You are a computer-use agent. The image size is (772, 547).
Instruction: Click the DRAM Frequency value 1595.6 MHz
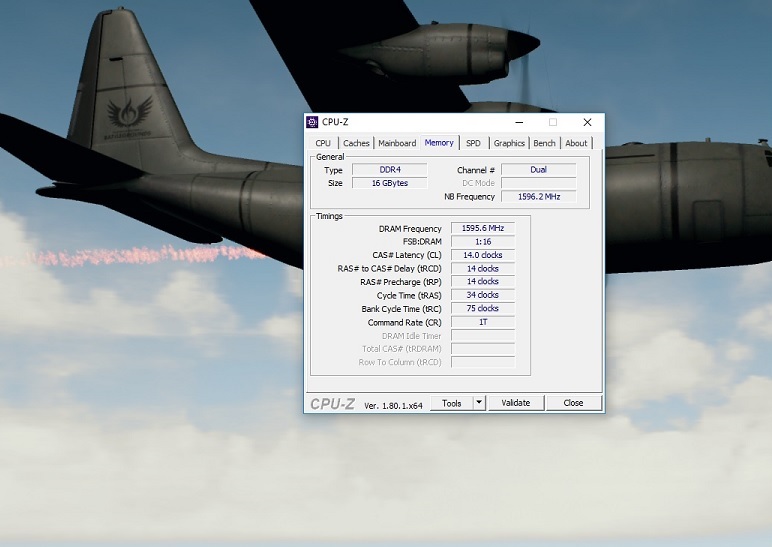(x=483, y=228)
